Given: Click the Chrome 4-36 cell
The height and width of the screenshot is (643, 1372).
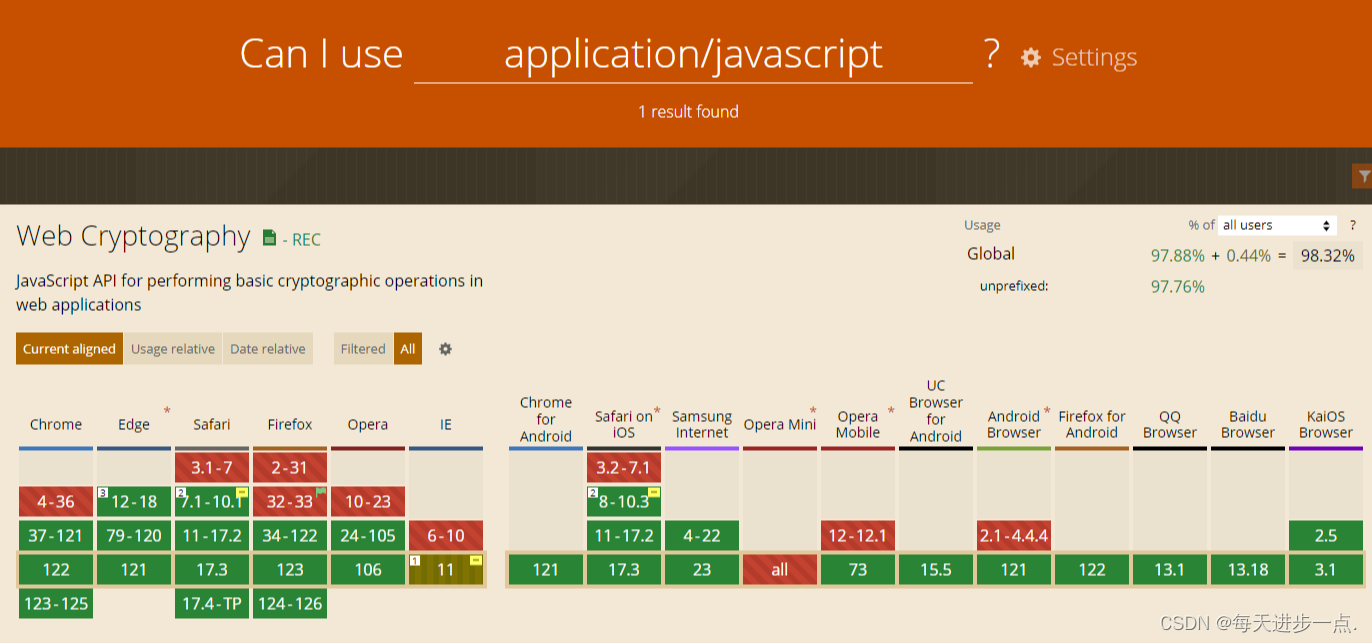Looking at the screenshot, I should coord(56,501).
